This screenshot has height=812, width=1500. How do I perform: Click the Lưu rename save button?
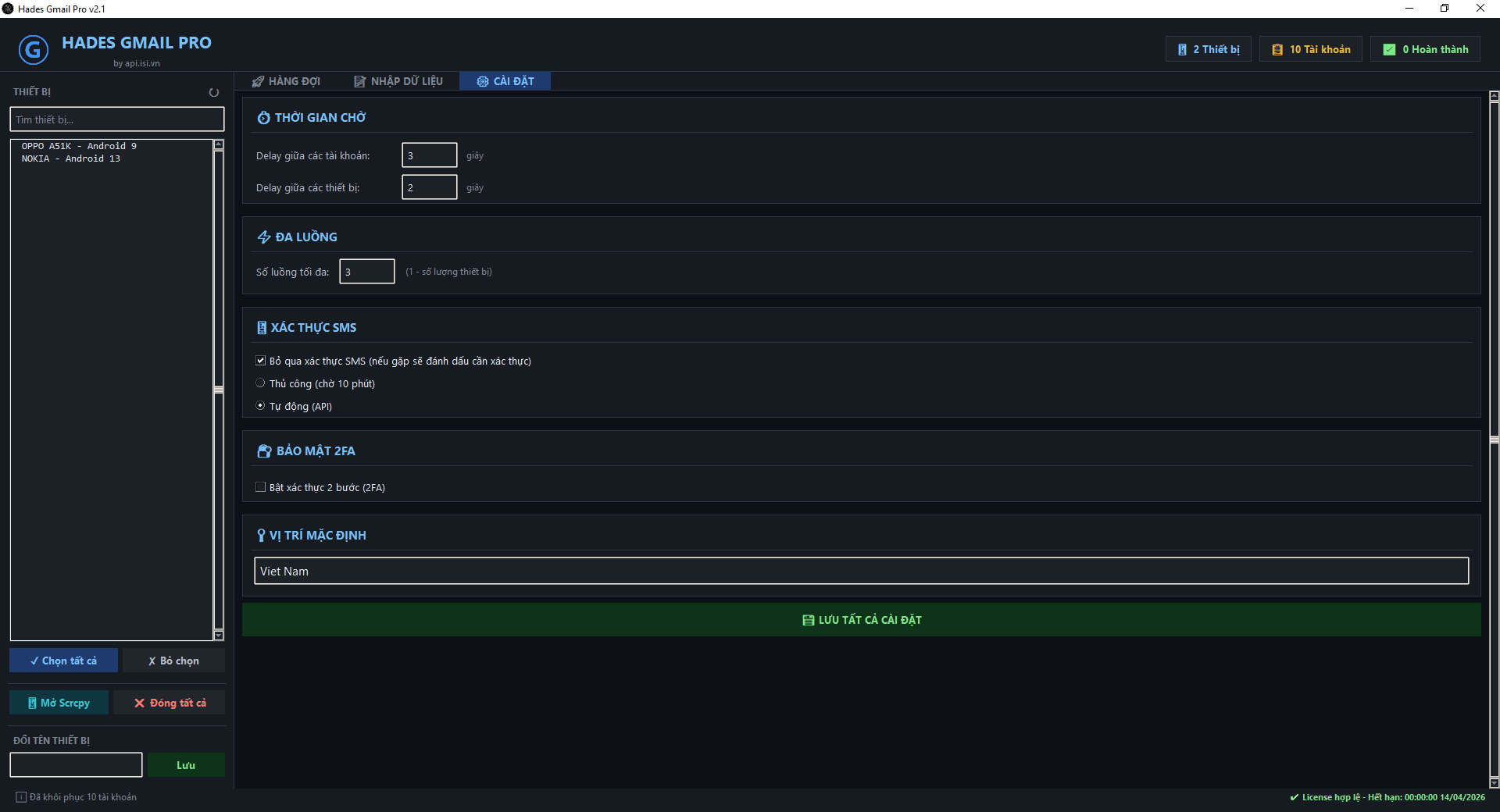pyautogui.click(x=186, y=765)
